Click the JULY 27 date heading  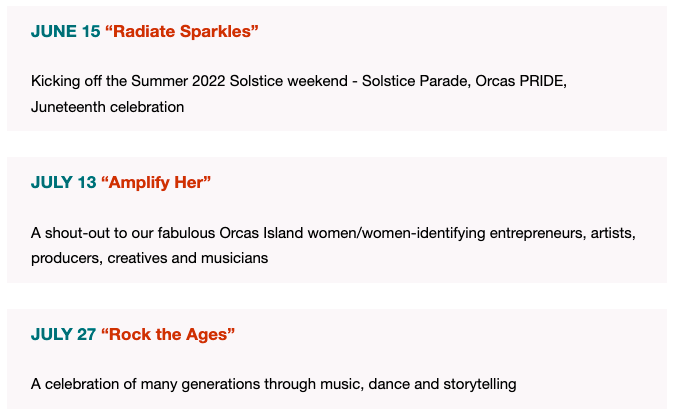(64, 334)
